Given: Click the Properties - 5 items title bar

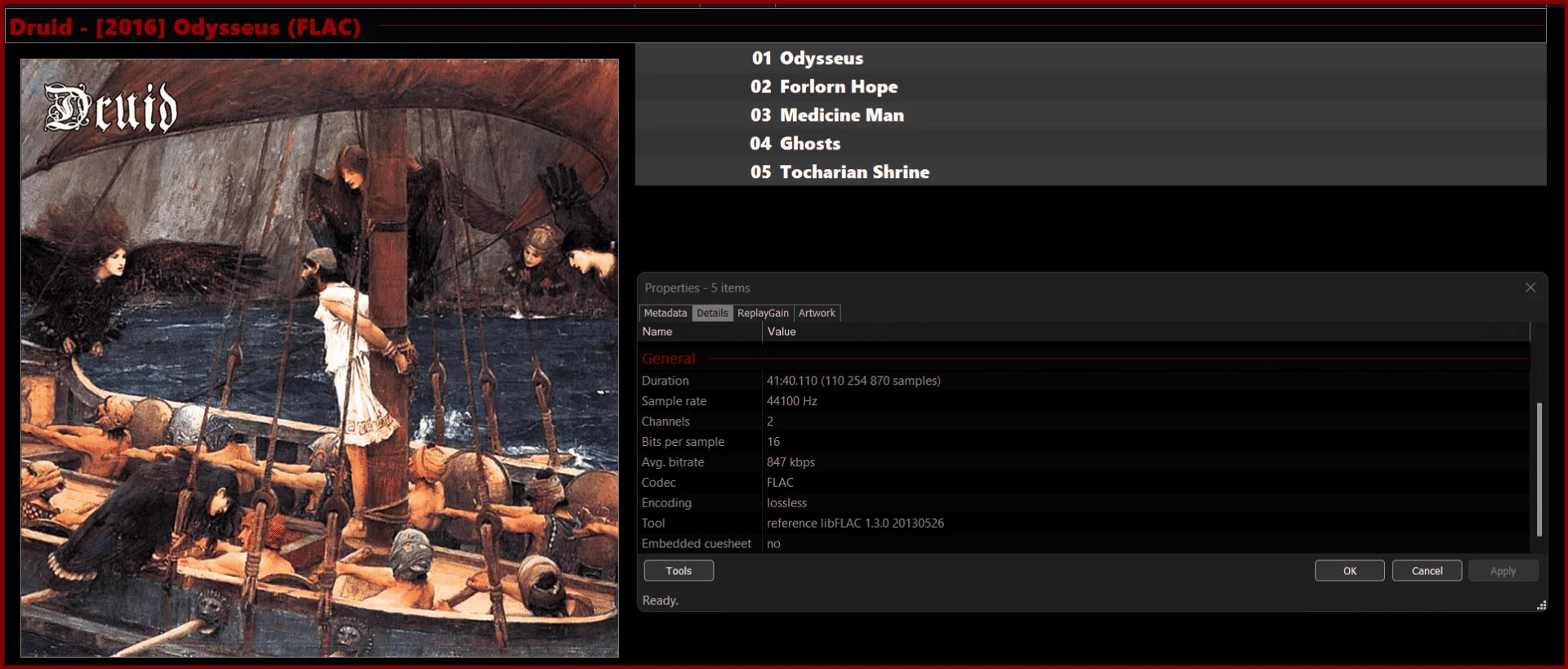Looking at the screenshot, I should point(1078,288).
